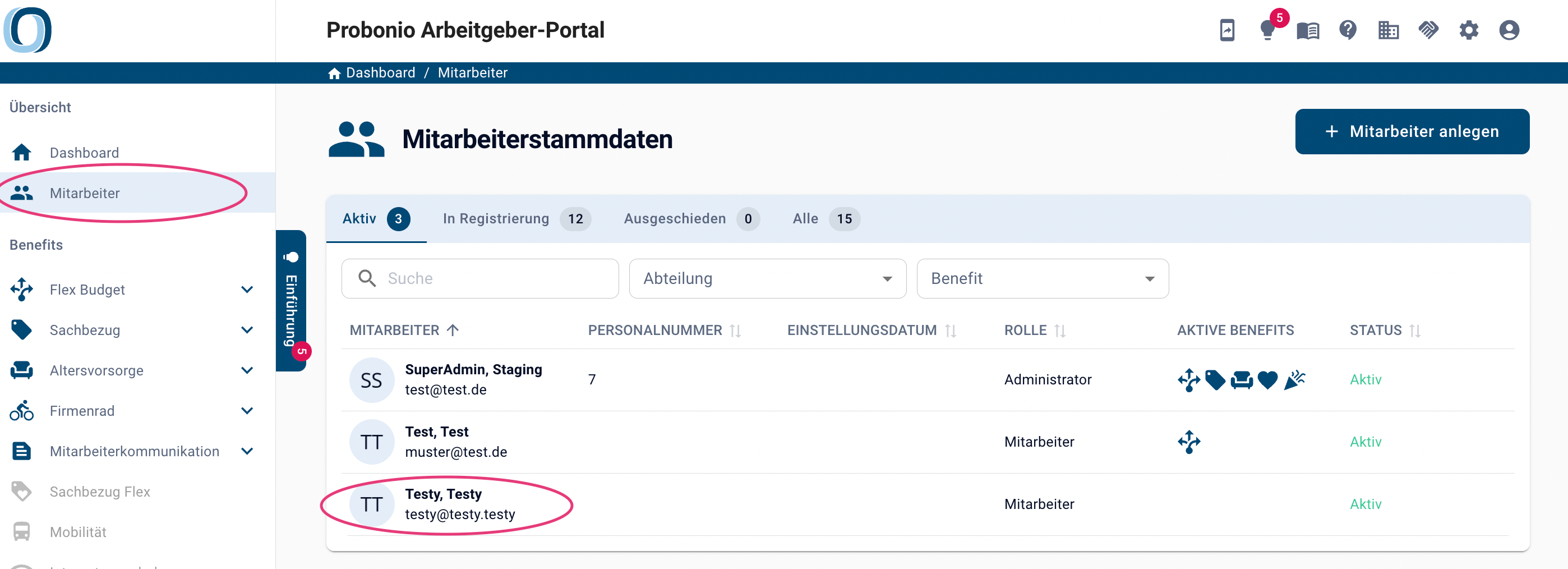This screenshot has width=1568, height=569.
Task: Click the email testy@testy.testy
Action: (459, 513)
